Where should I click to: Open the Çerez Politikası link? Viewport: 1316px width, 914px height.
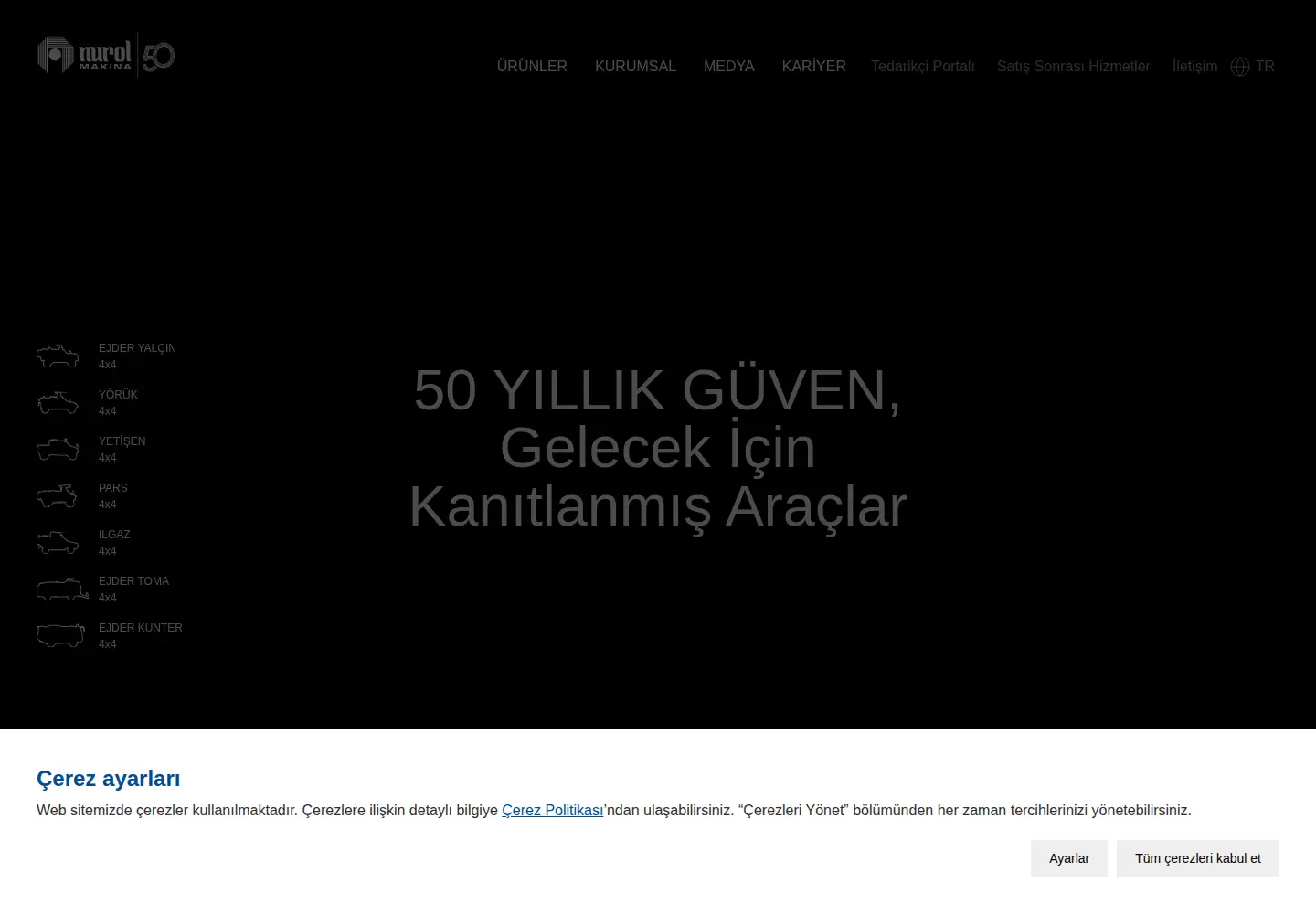coord(552,811)
